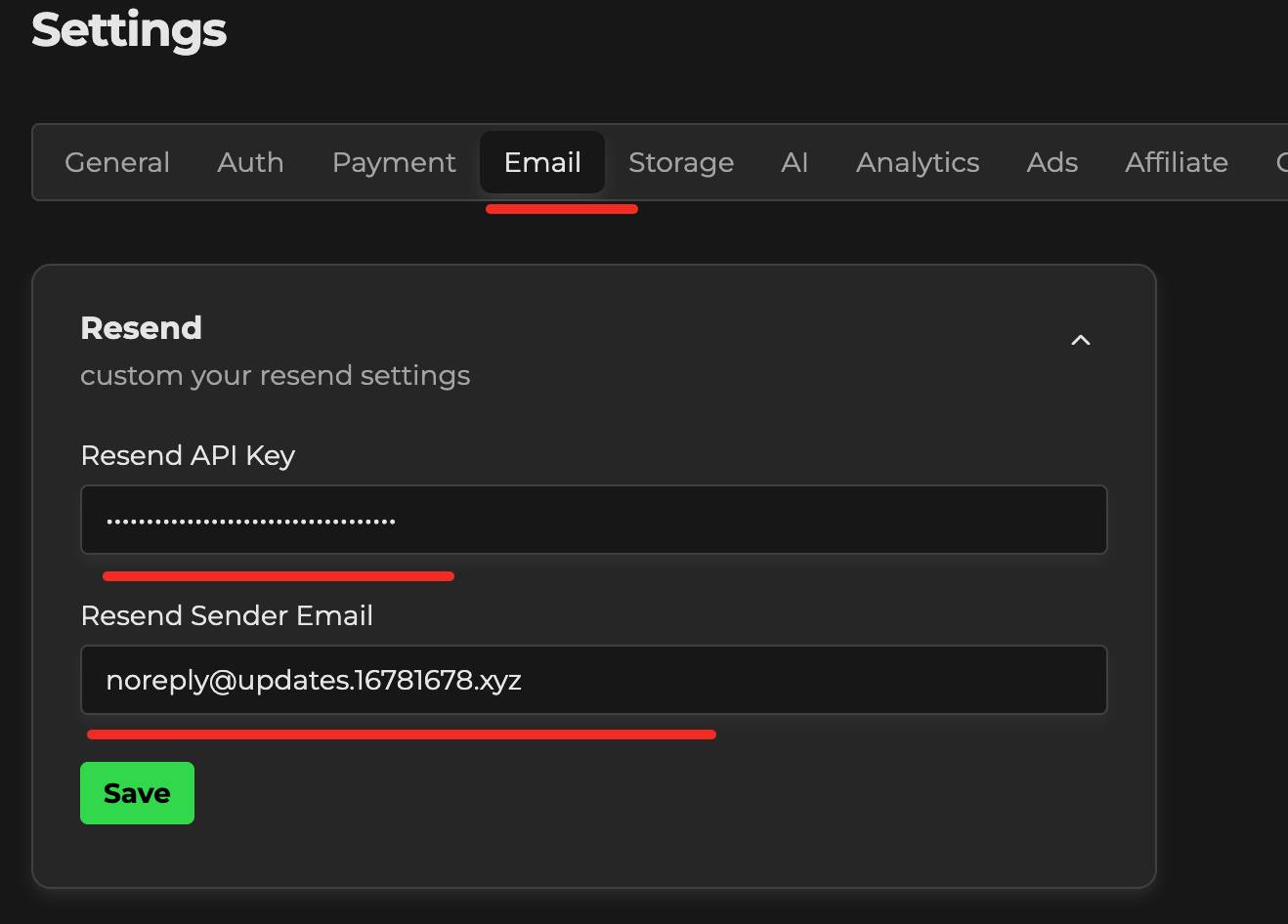Click the "Resend Sender Email" label
Viewport: 1288px width, 924px height.
click(x=227, y=615)
